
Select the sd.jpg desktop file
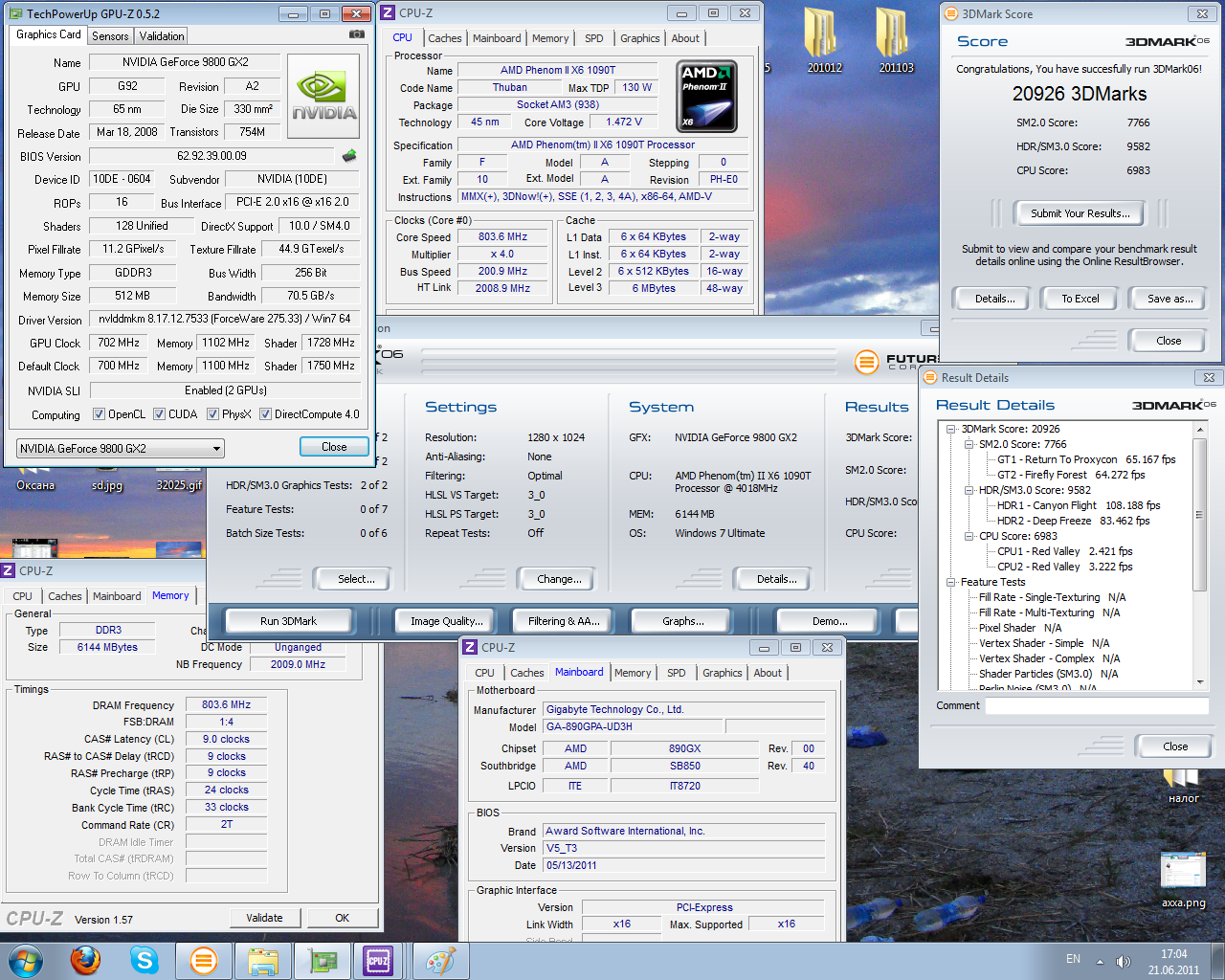(107, 485)
